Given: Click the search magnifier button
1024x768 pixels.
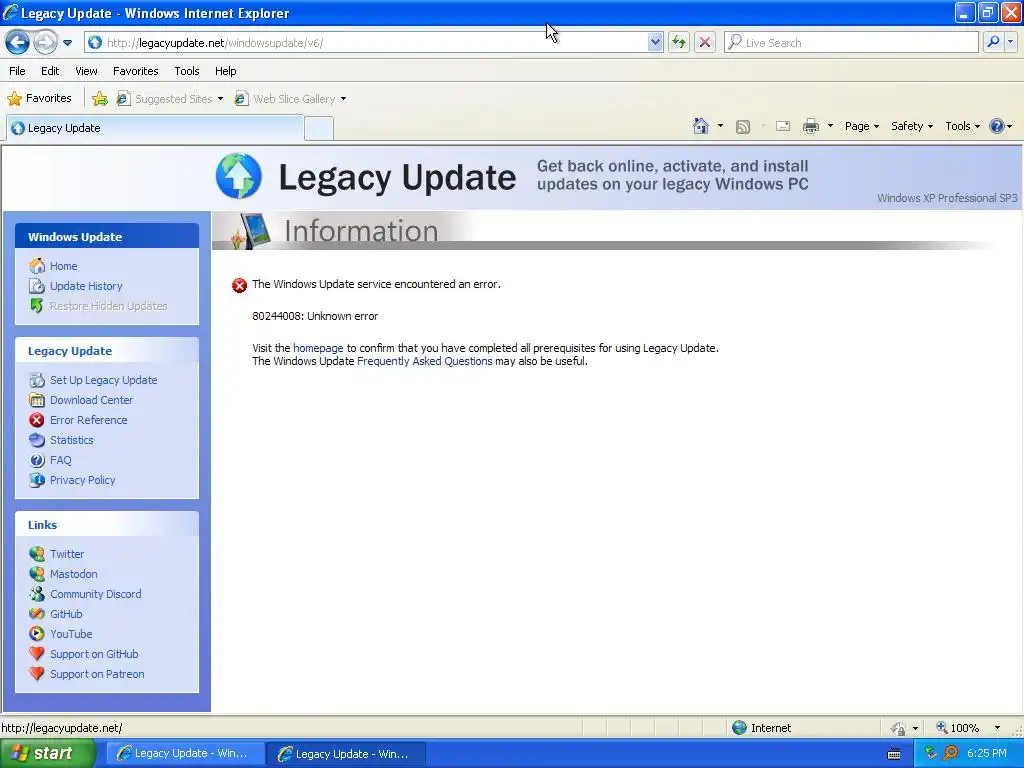Looking at the screenshot, I should point(993,42).
